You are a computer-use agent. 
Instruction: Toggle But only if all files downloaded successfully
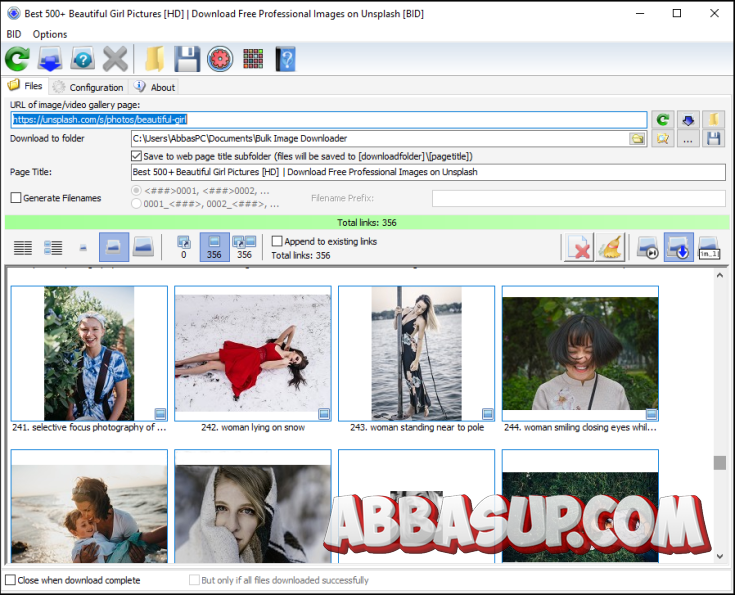click(194, 580)
